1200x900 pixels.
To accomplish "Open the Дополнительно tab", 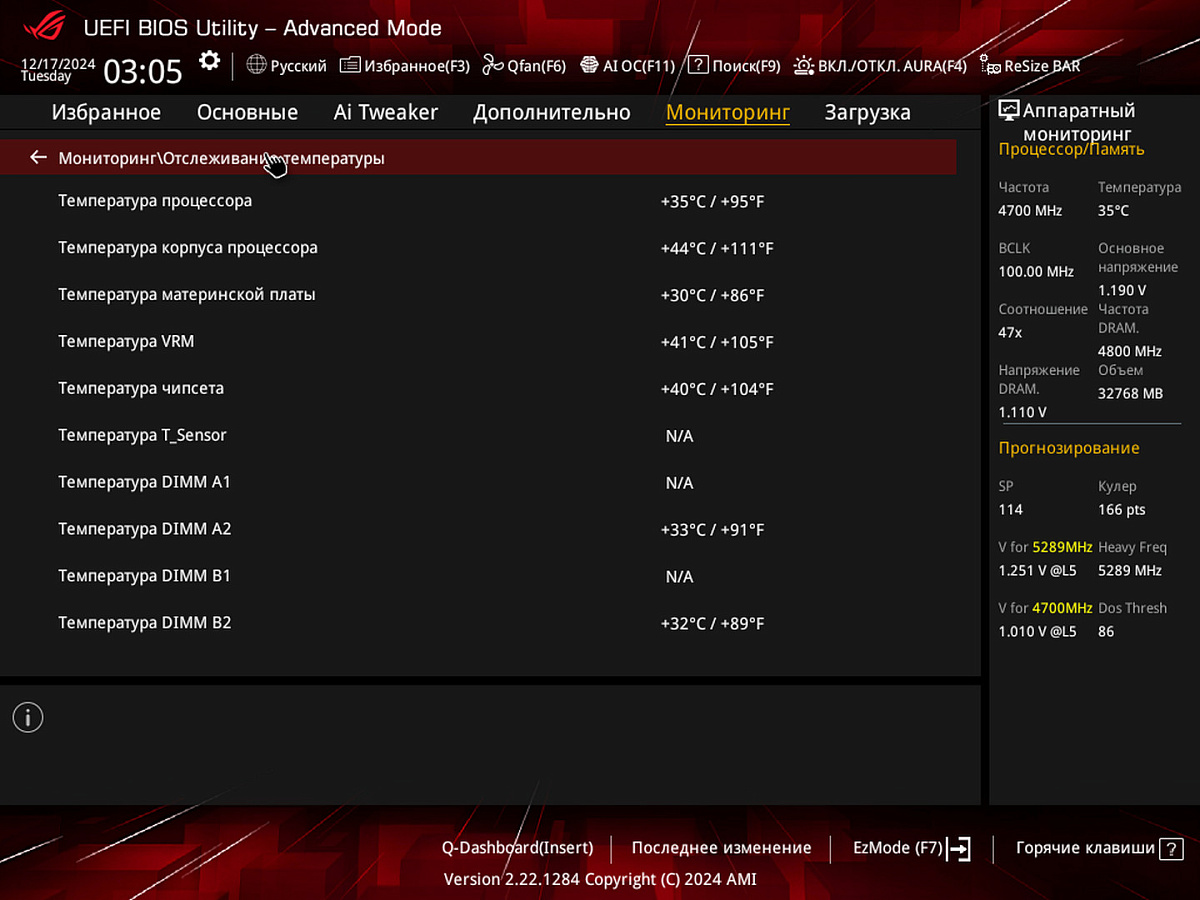I will pyautogui.click(x=552, y=112).
